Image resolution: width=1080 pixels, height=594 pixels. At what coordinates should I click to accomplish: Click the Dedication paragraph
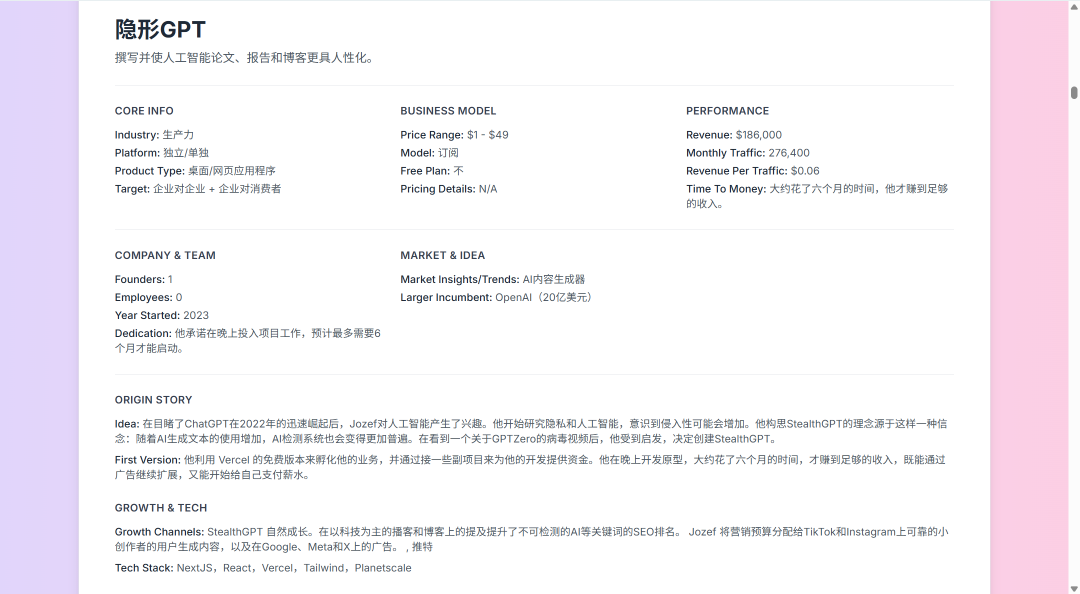[248, 341]
